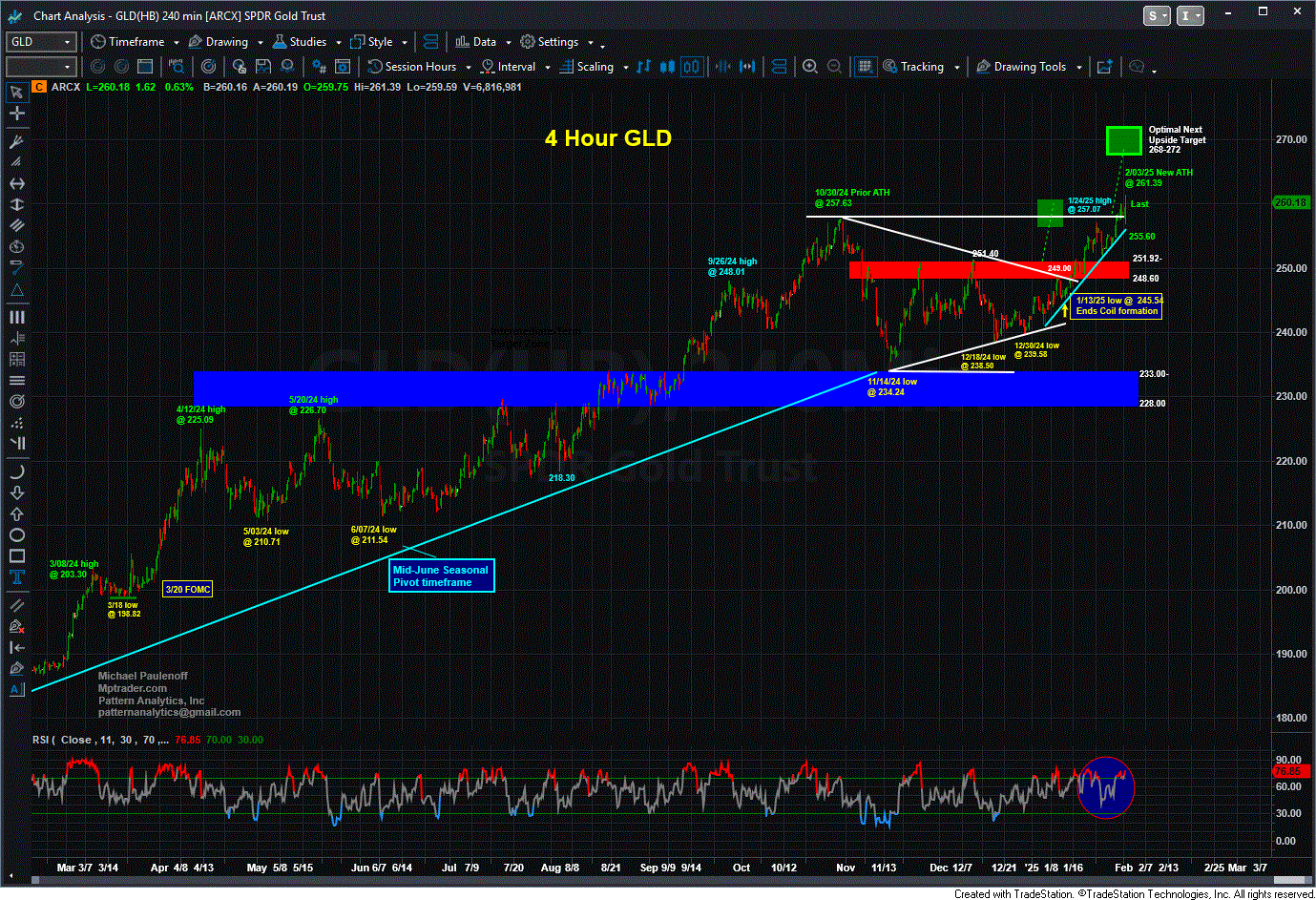This screenshot has width=1316, height=900.
Task: Open the Style menu
Action: click(x=372, y=42)
